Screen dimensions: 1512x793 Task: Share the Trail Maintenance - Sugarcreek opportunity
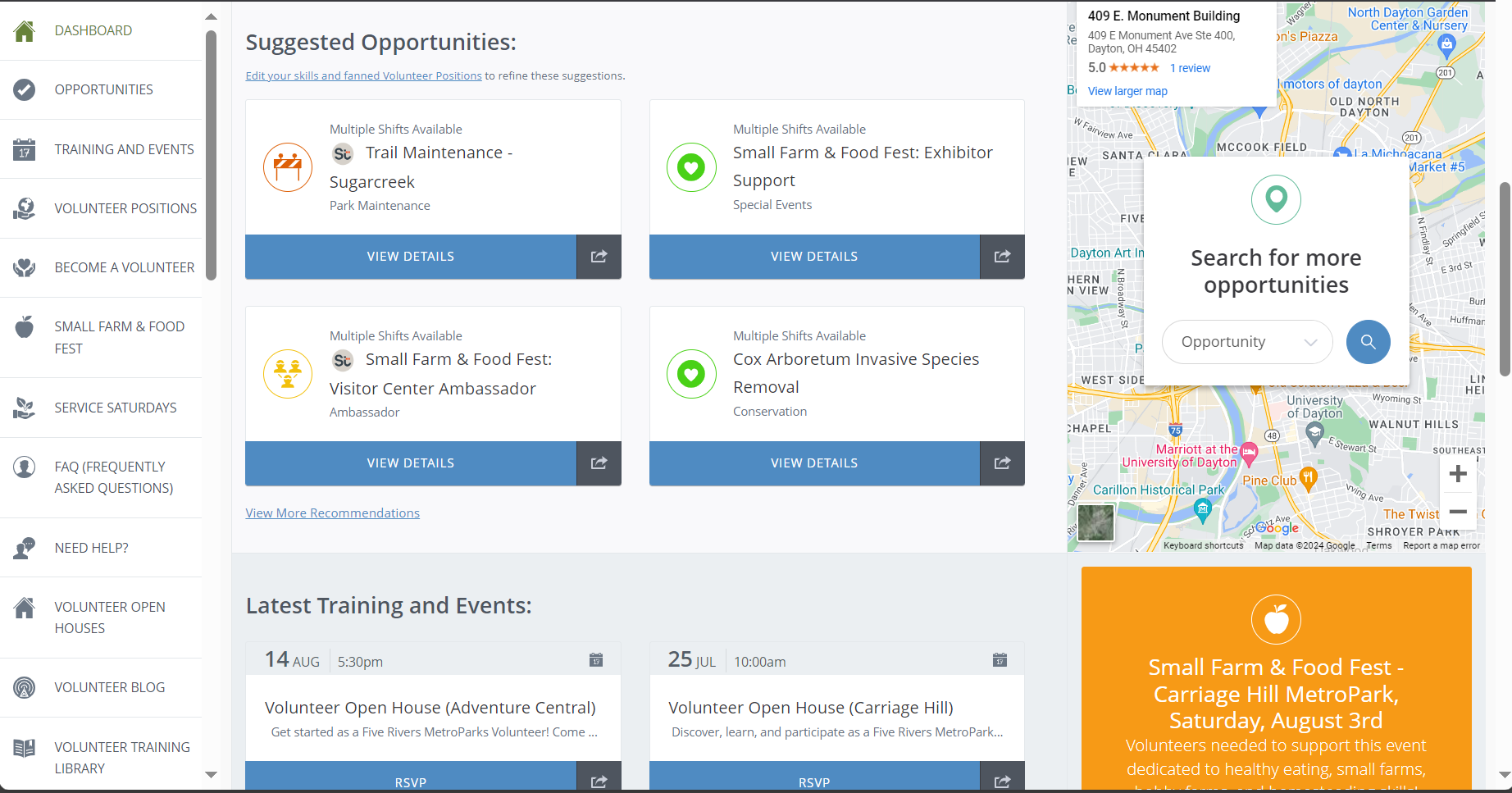pos(599,257)
